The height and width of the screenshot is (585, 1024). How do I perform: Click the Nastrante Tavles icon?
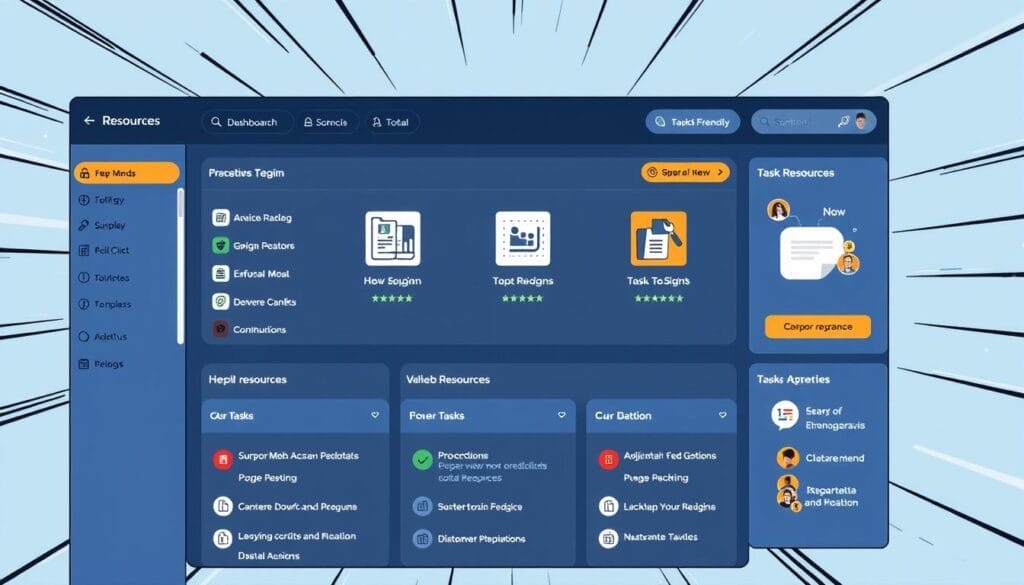point(609,539)
